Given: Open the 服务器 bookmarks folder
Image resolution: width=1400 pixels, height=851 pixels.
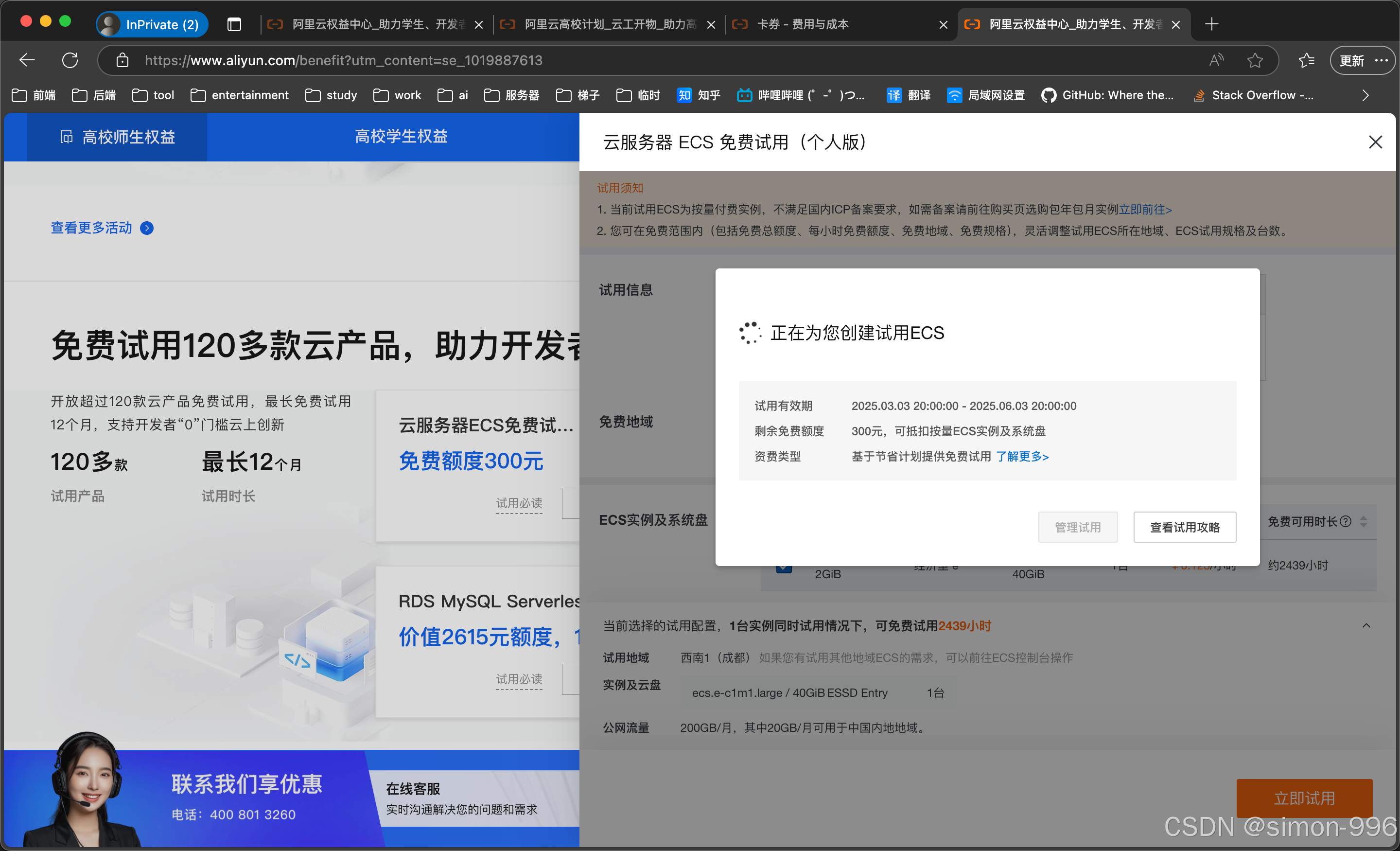Looking at the screenshot, I should [512, 95].
